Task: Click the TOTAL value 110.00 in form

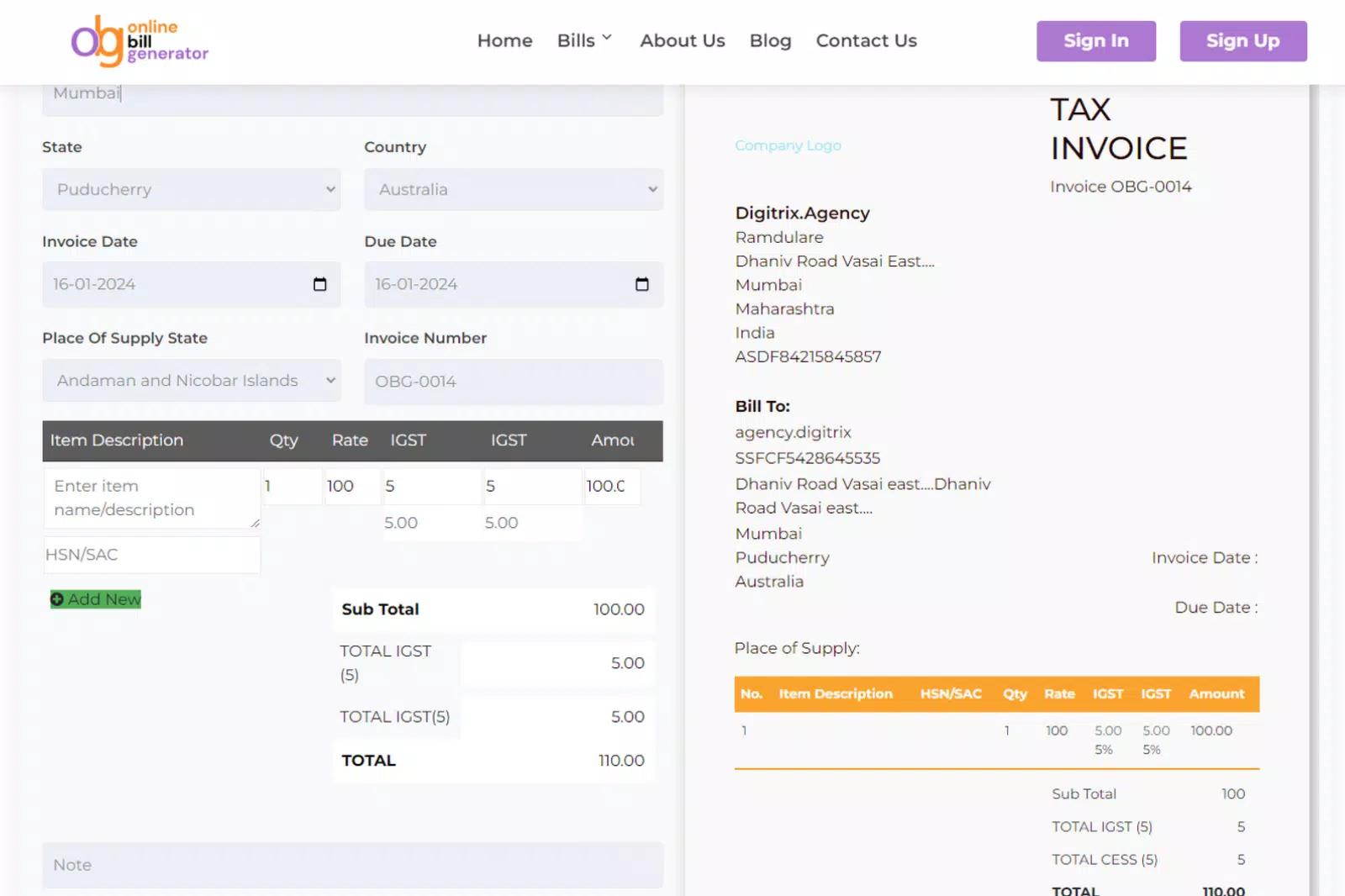Action: (x=621, y=761)
